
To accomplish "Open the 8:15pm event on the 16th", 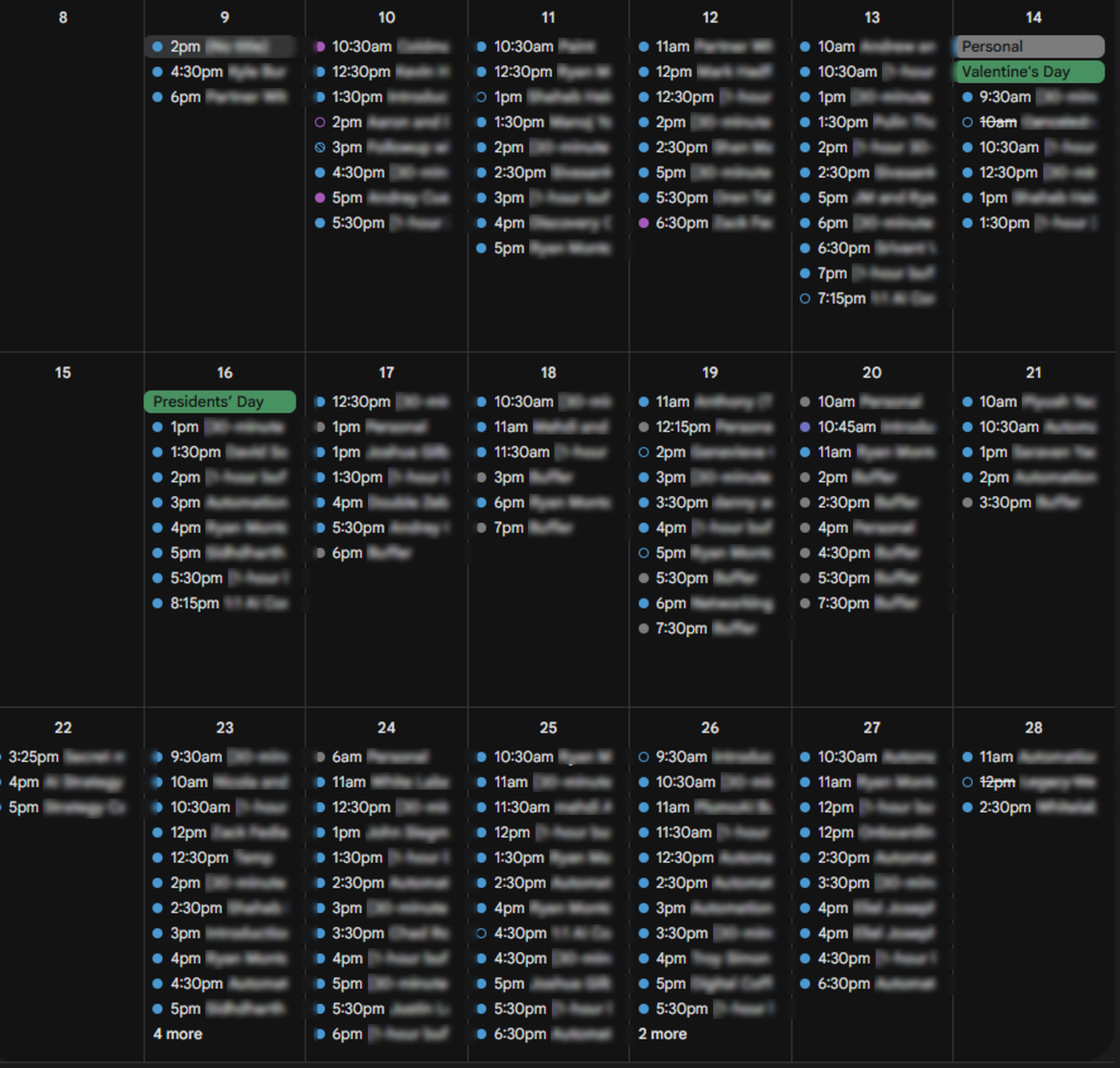I will [220, 603].
